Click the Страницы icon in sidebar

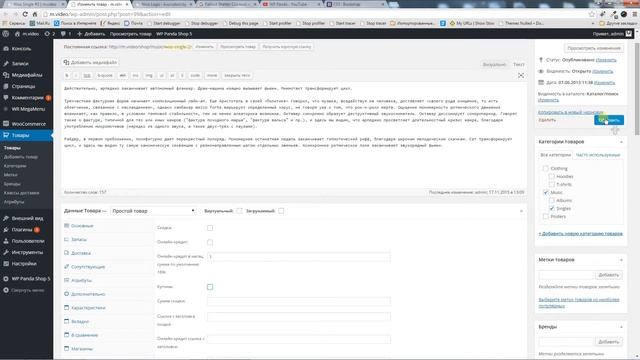click(x=6, y=87)
